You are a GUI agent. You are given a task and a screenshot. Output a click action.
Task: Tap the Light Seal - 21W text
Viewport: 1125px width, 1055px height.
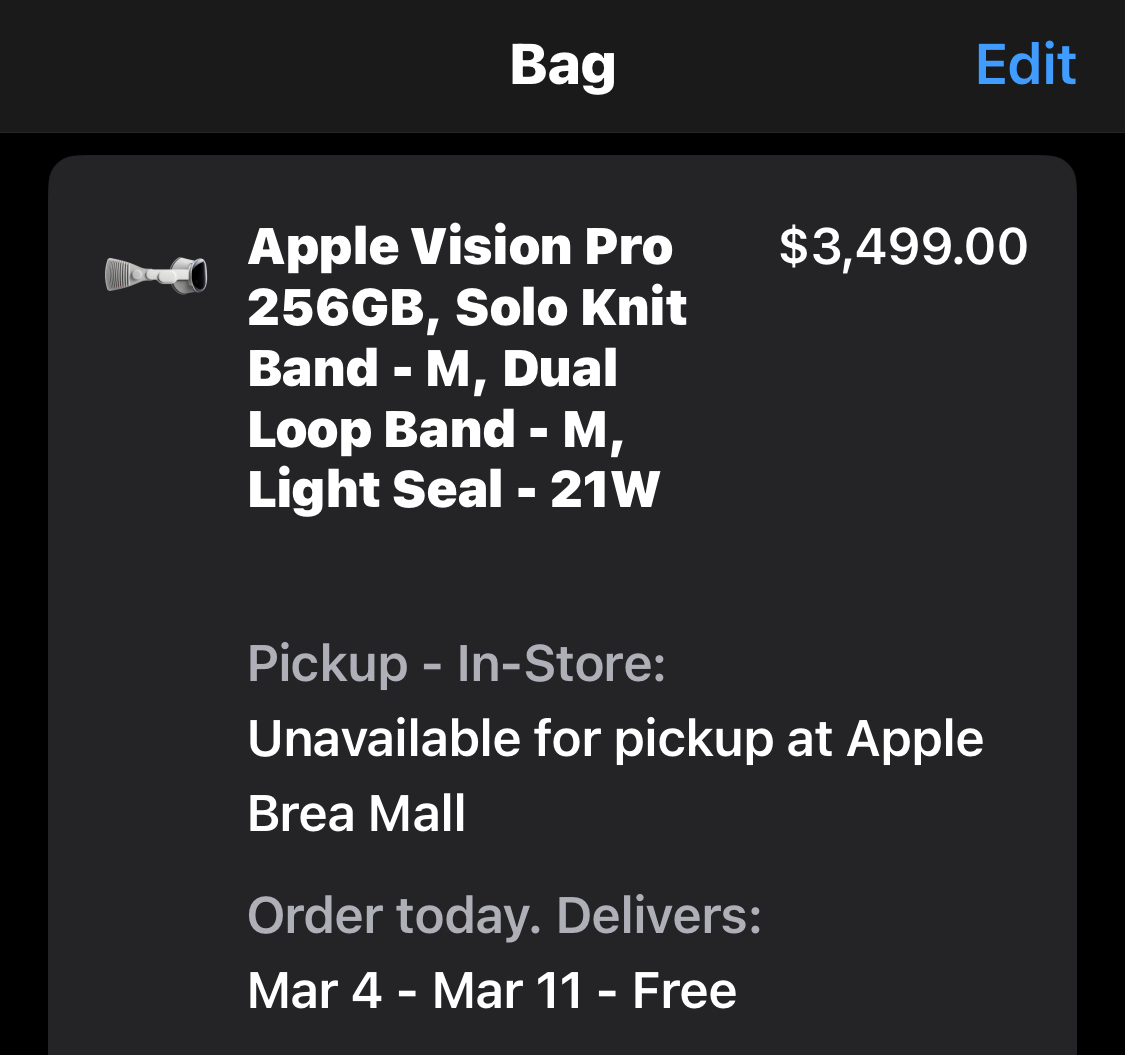tap(453, 489)
